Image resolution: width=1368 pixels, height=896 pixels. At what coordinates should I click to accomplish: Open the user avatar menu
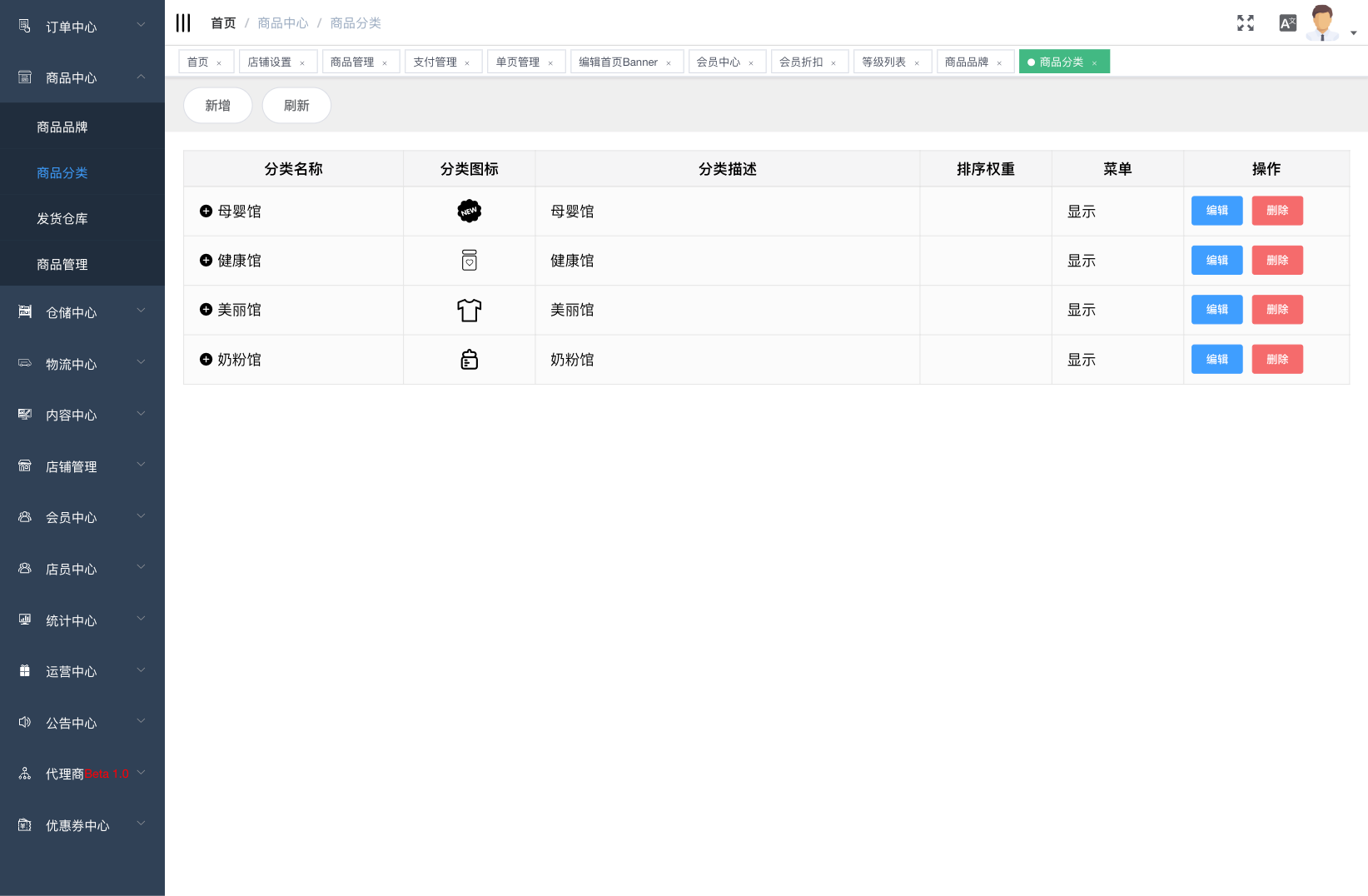click(x=1322, y=23)
